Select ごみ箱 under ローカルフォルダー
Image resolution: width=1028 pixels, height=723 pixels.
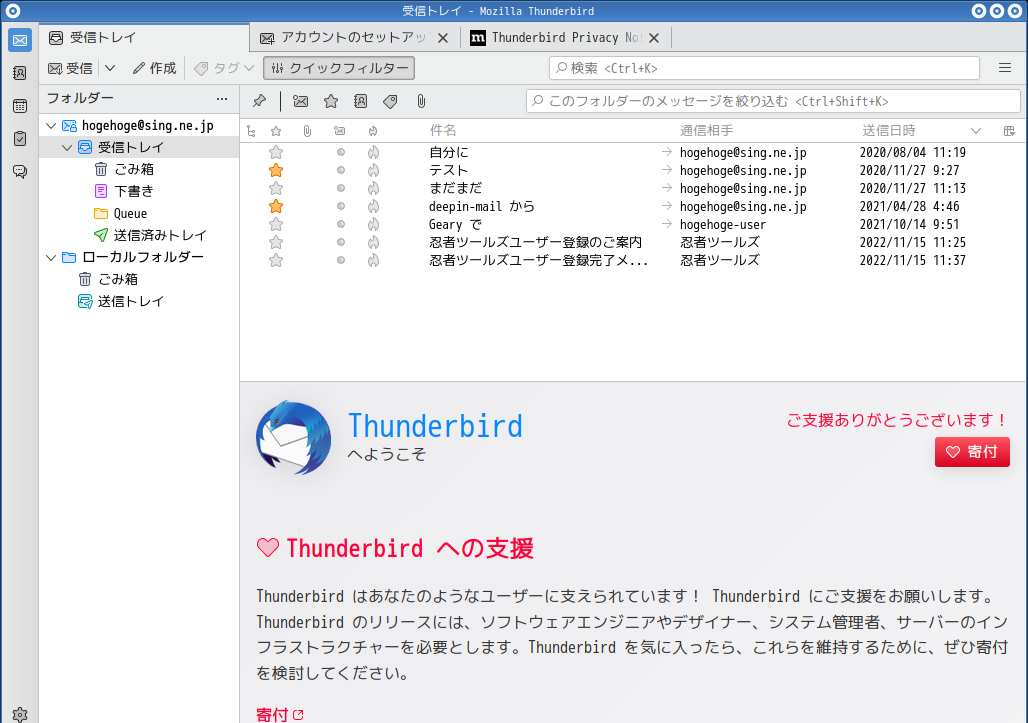pos(139,279)
